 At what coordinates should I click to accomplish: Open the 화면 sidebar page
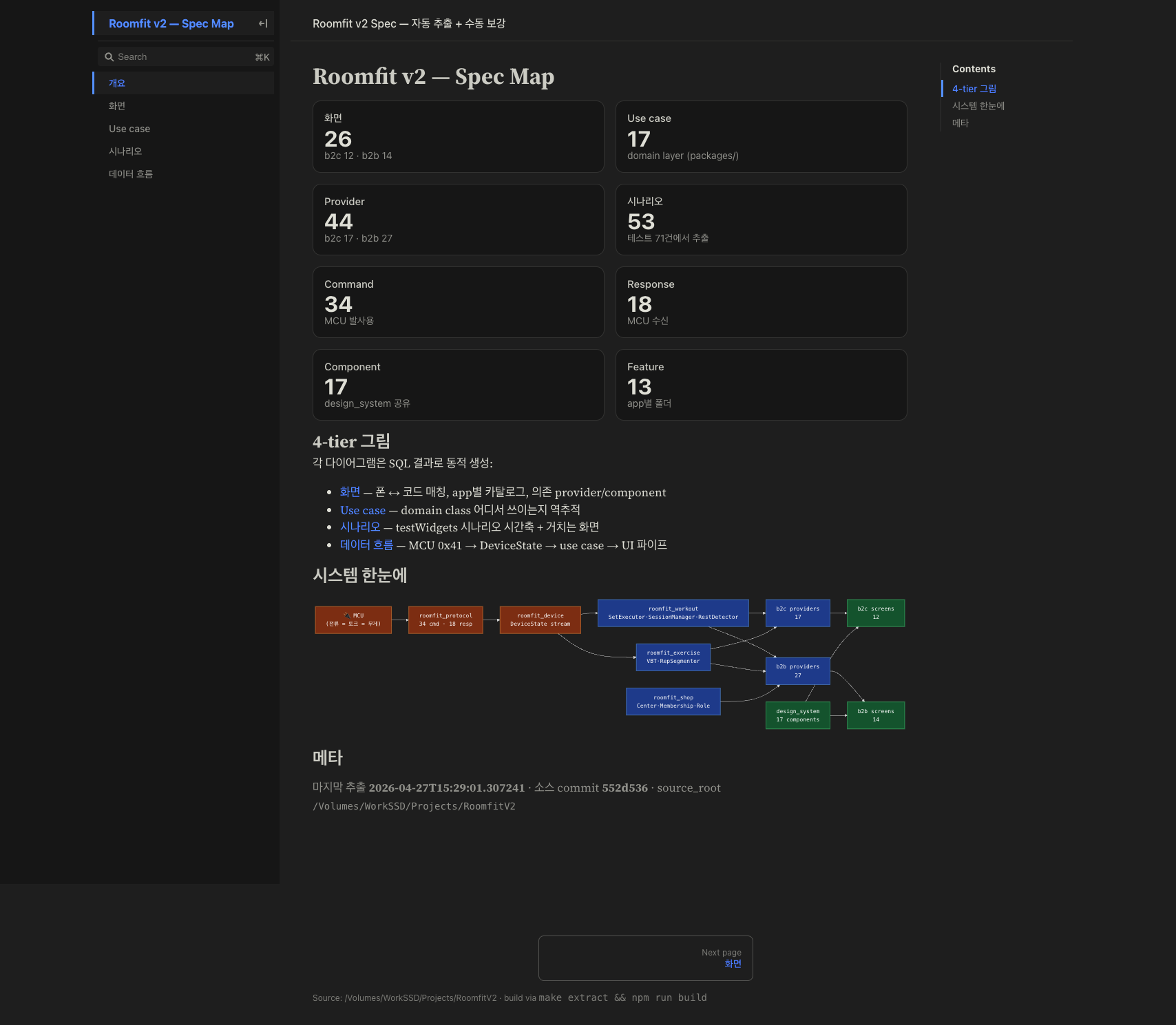click(x=117, y=106)
